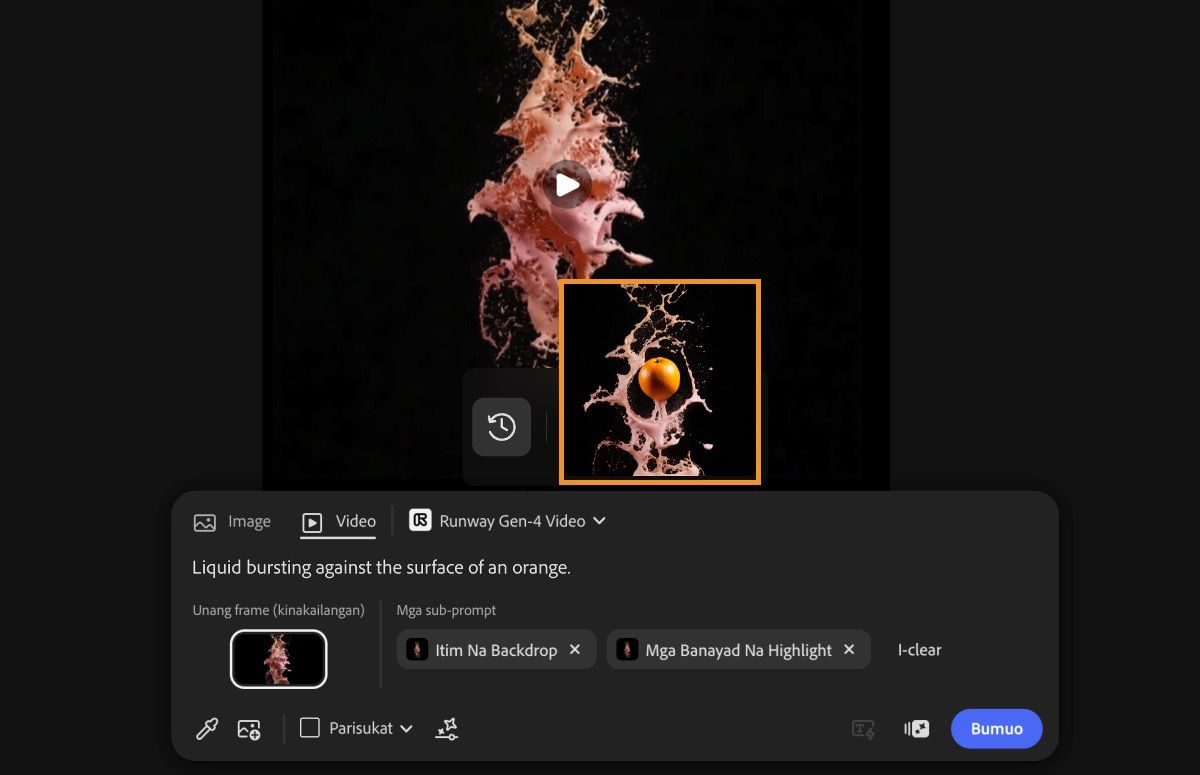Click the Video tab play icon
1200x775 pixels.
click(x=313, y=522)
